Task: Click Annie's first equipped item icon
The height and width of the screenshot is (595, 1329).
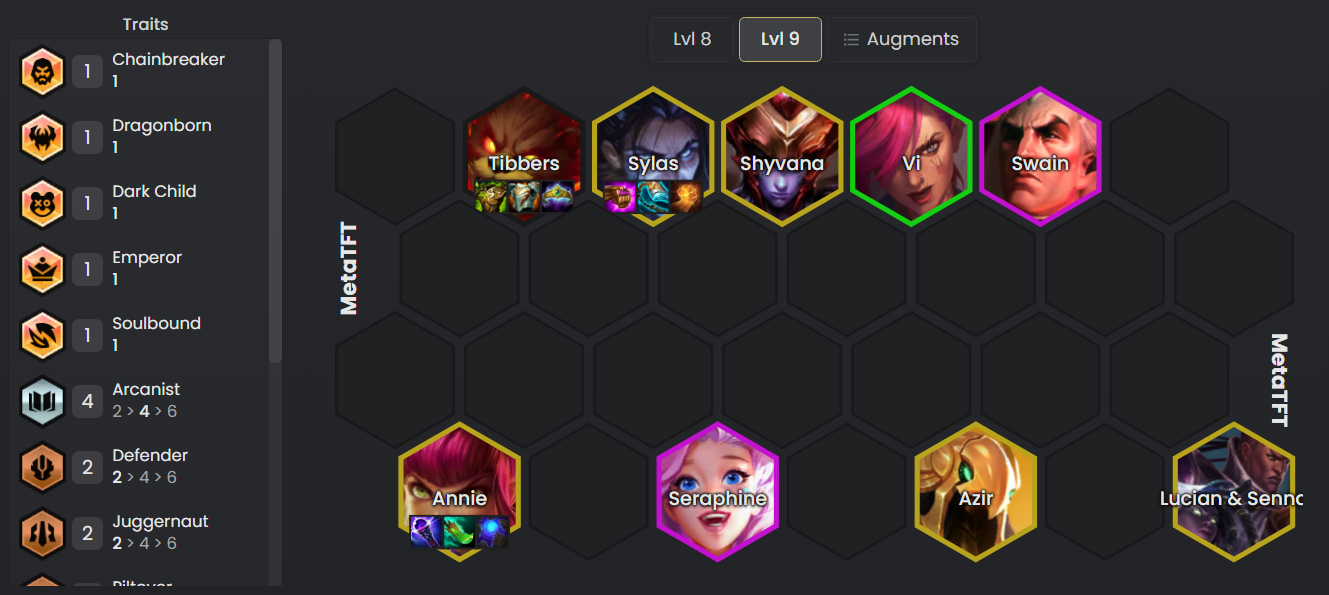Action: click(426, 532)
